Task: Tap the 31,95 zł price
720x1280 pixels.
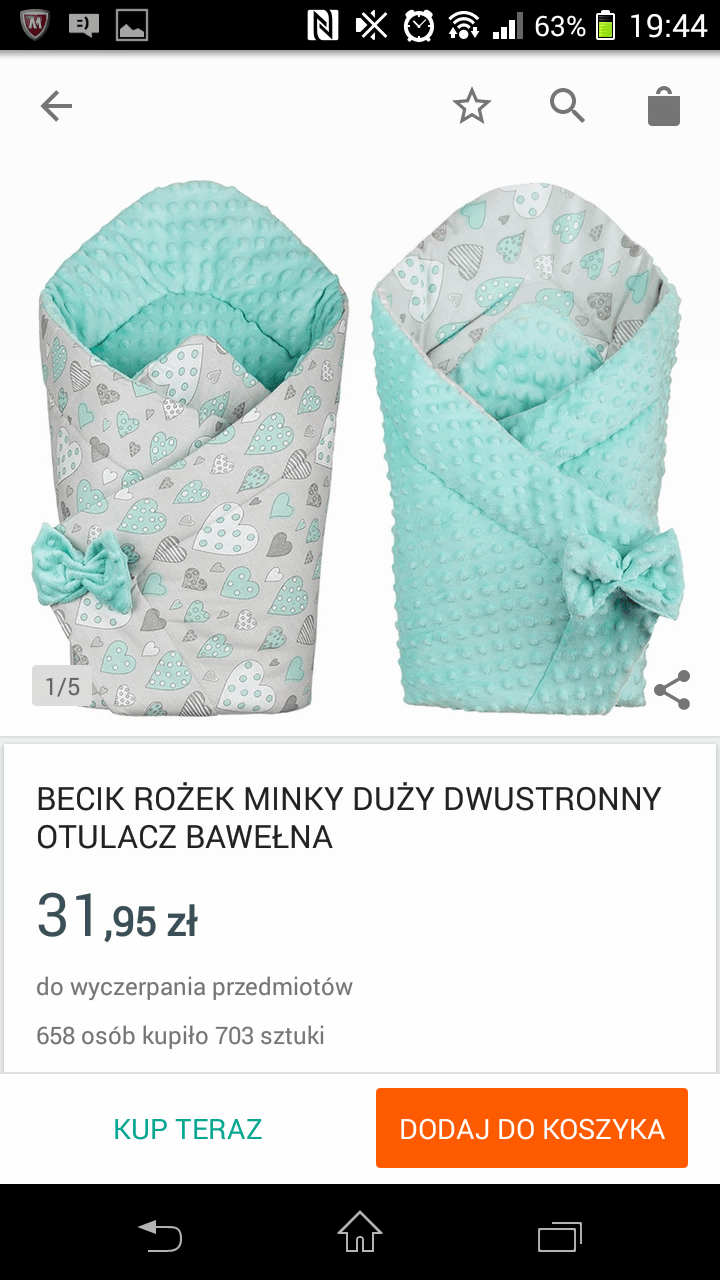Action: click(x=117, y=916)
